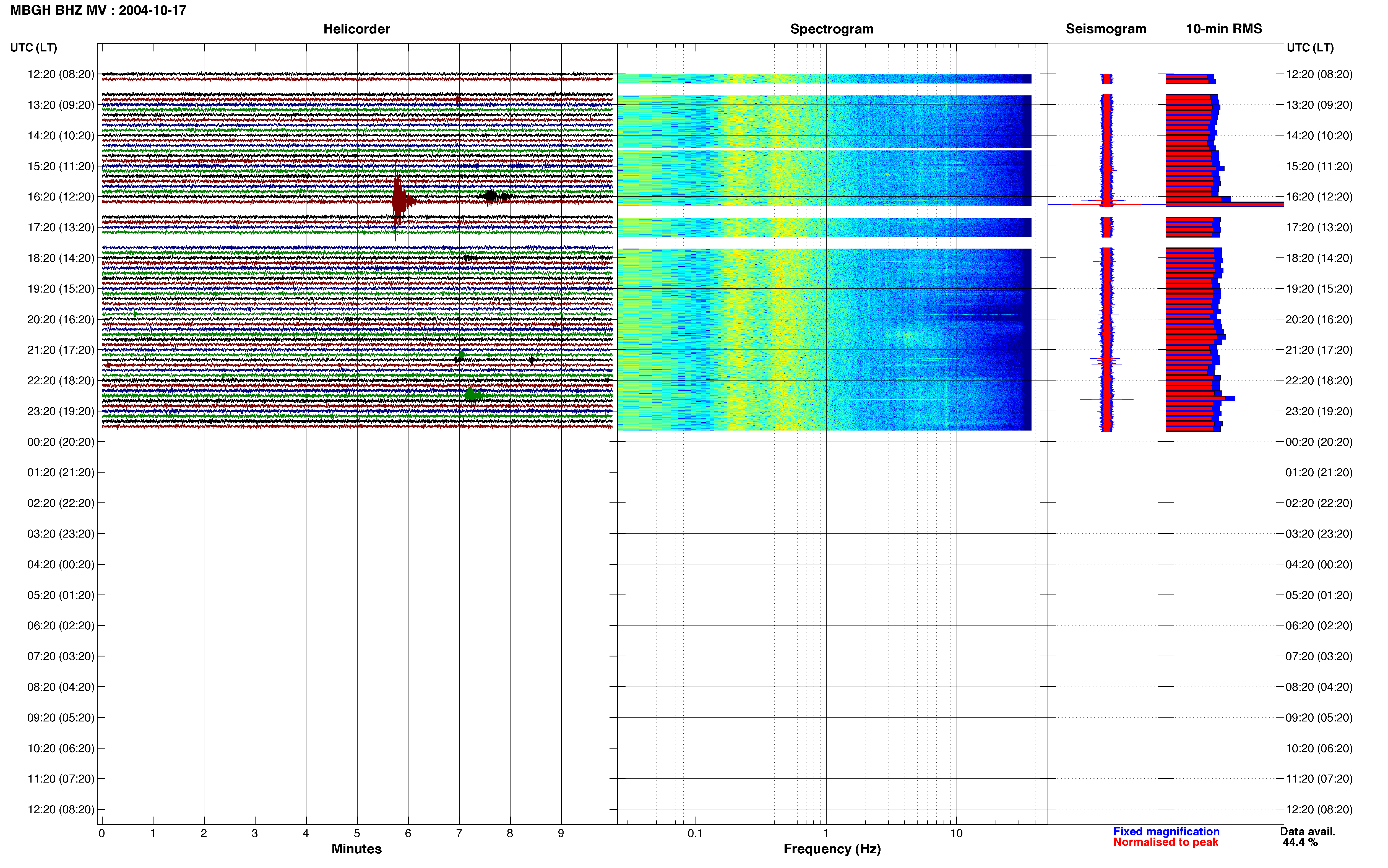This screenshot has width=1388, height=868.
Task: Click the left time label '10:20 (06:20)'
Action: point(61,748)
